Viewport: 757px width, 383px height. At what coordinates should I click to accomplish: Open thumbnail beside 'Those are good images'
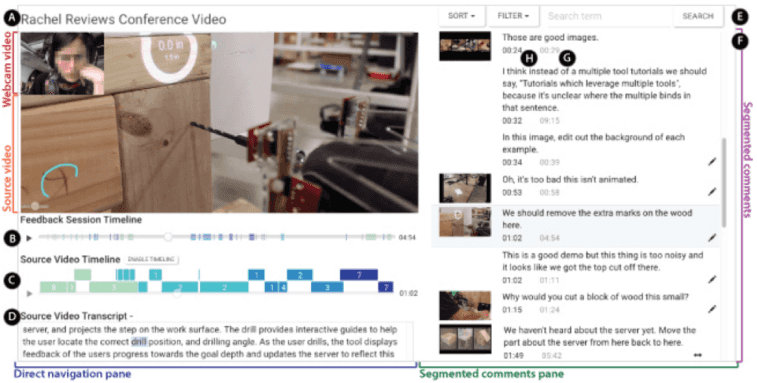pyautogui.click(x=465, y=46)
